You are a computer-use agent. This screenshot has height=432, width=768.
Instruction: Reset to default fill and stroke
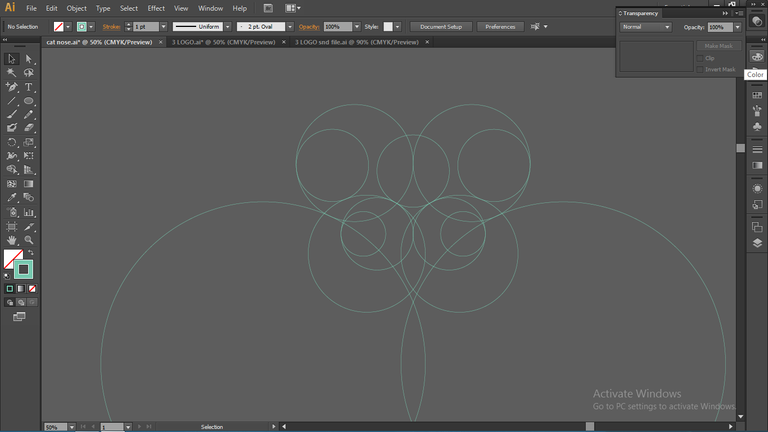tap(7, 276)
